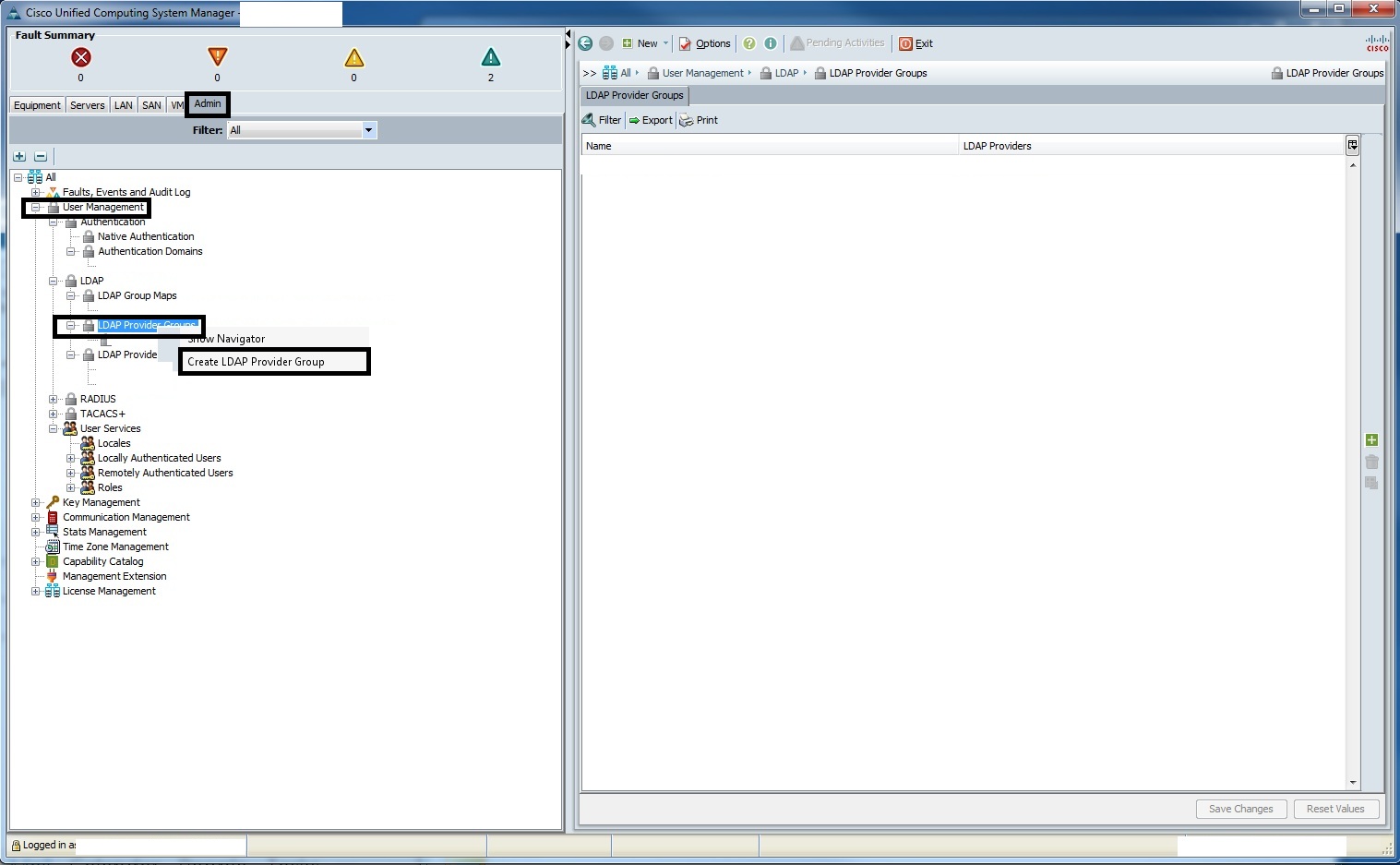
Task: Click the green plus add icon on the right side
Action: point(1371,440)
